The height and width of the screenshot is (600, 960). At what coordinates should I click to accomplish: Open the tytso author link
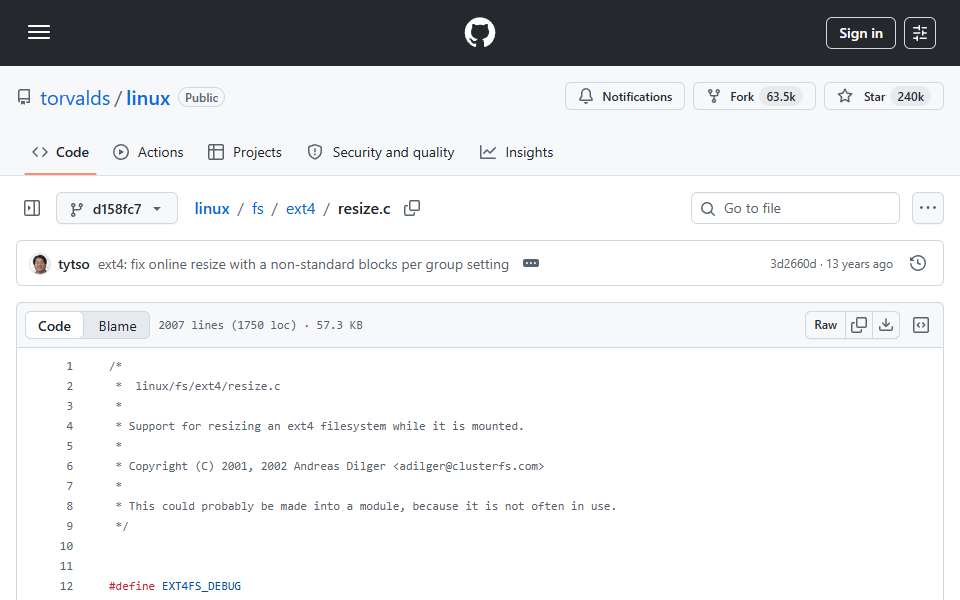(73, 264)
